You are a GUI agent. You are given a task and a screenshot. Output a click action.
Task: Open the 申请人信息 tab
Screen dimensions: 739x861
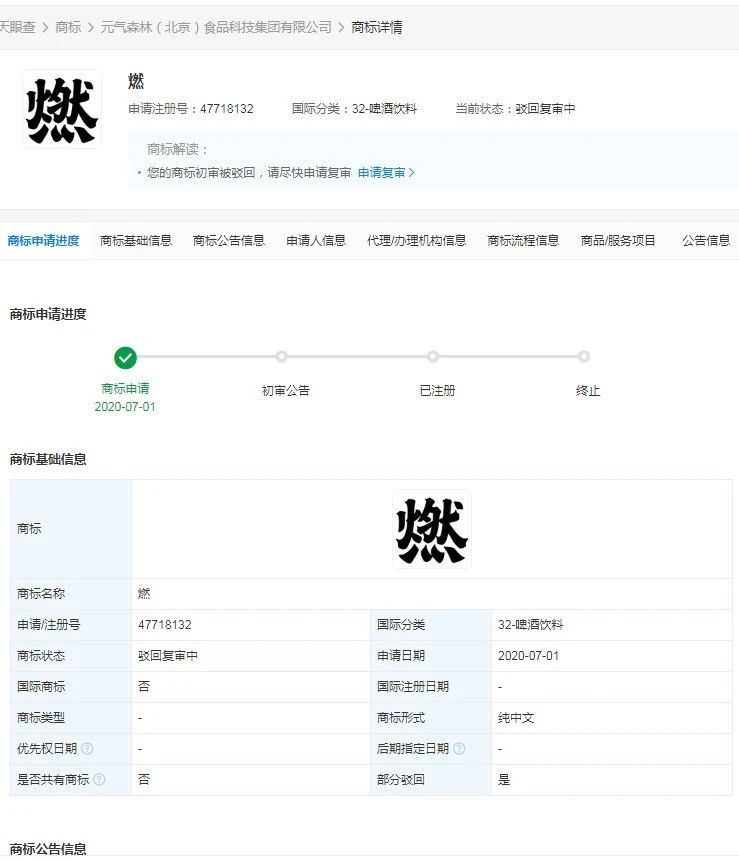click(316, 241)
